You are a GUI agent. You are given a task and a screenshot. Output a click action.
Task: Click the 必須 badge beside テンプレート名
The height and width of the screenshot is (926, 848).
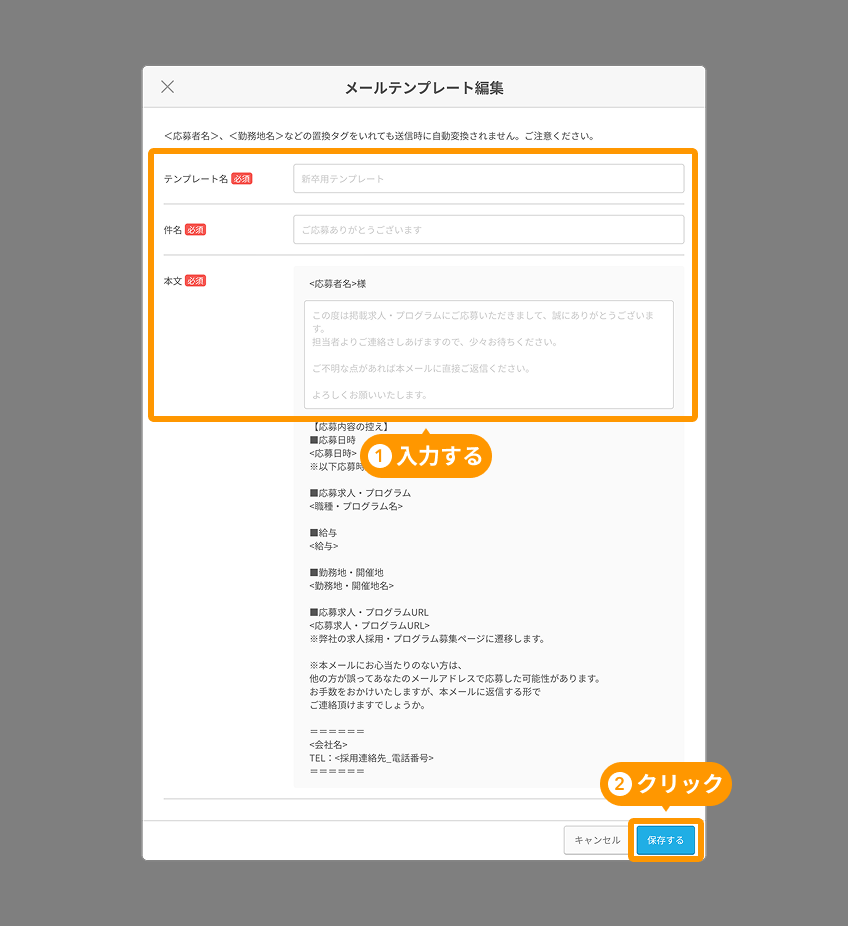pos(242,178)
